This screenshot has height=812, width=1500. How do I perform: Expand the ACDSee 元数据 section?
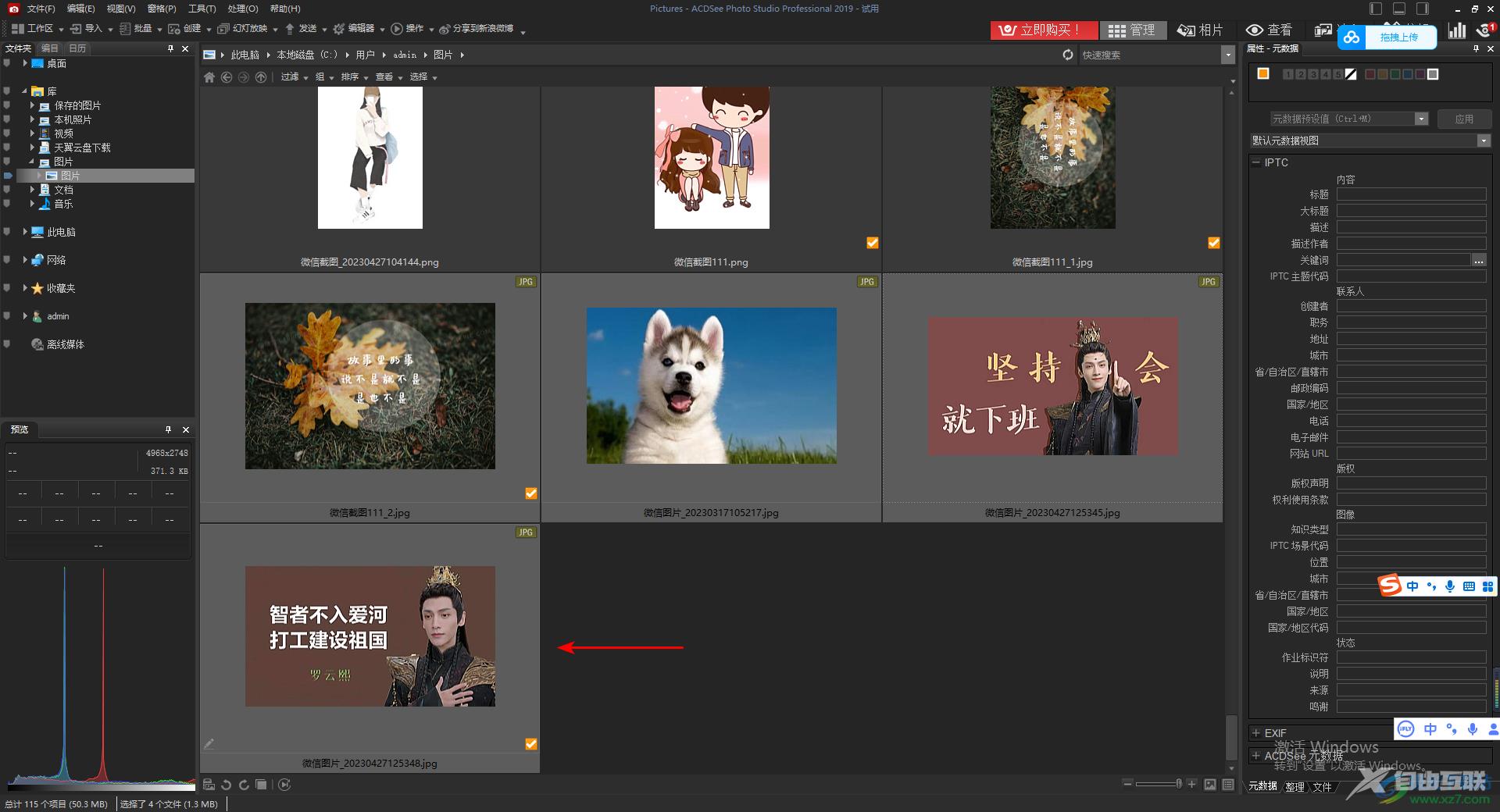tap(1256, 756)
